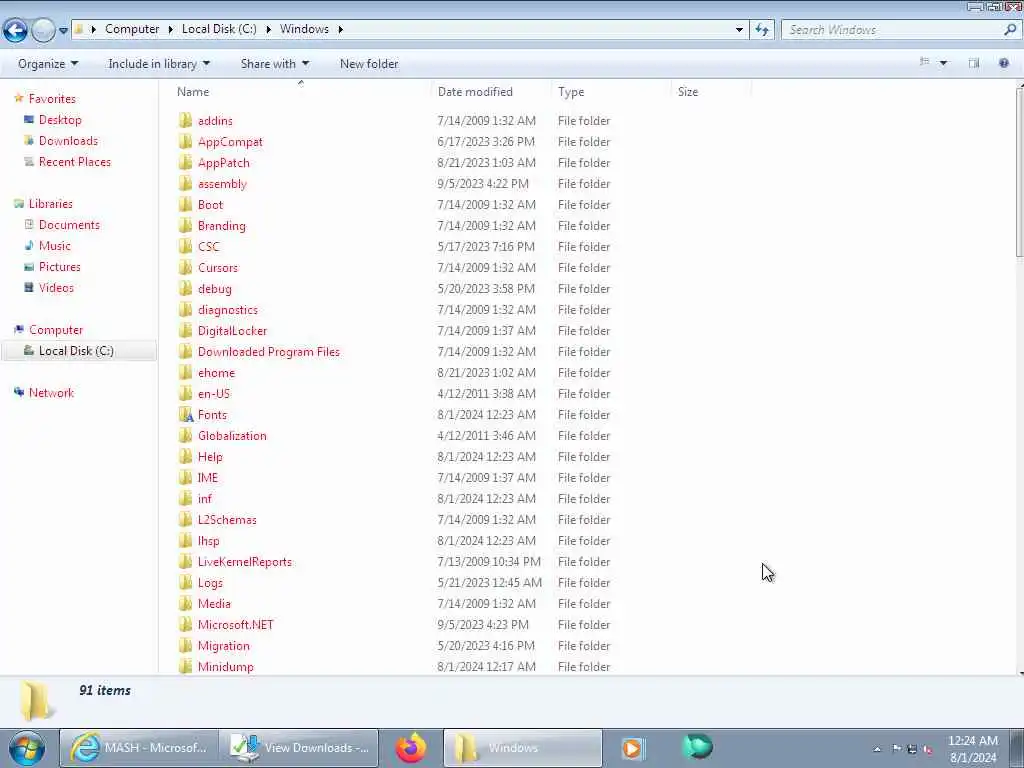Click Computer in the address breadcrumb
Image resolution: width=1024 pixels, height=768 pixels.
point(132,29)
